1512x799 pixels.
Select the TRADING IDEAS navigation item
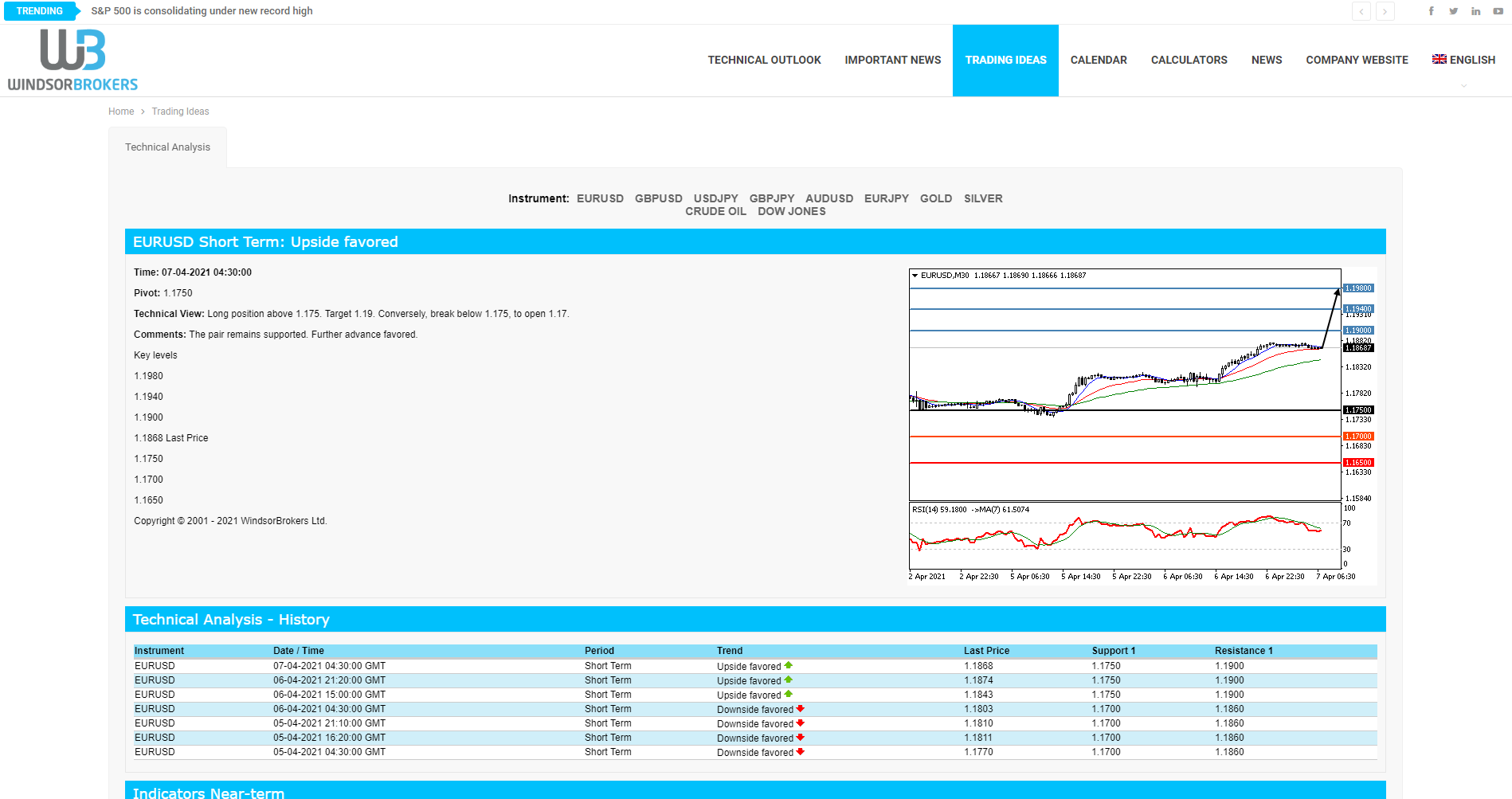[x=1005, y=60]
